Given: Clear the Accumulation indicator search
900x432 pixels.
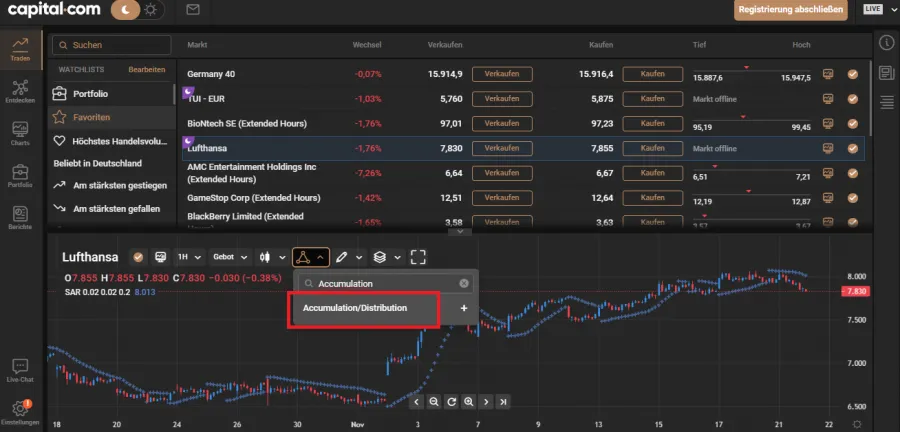Looking at the screenshot, I should [464, 283].
